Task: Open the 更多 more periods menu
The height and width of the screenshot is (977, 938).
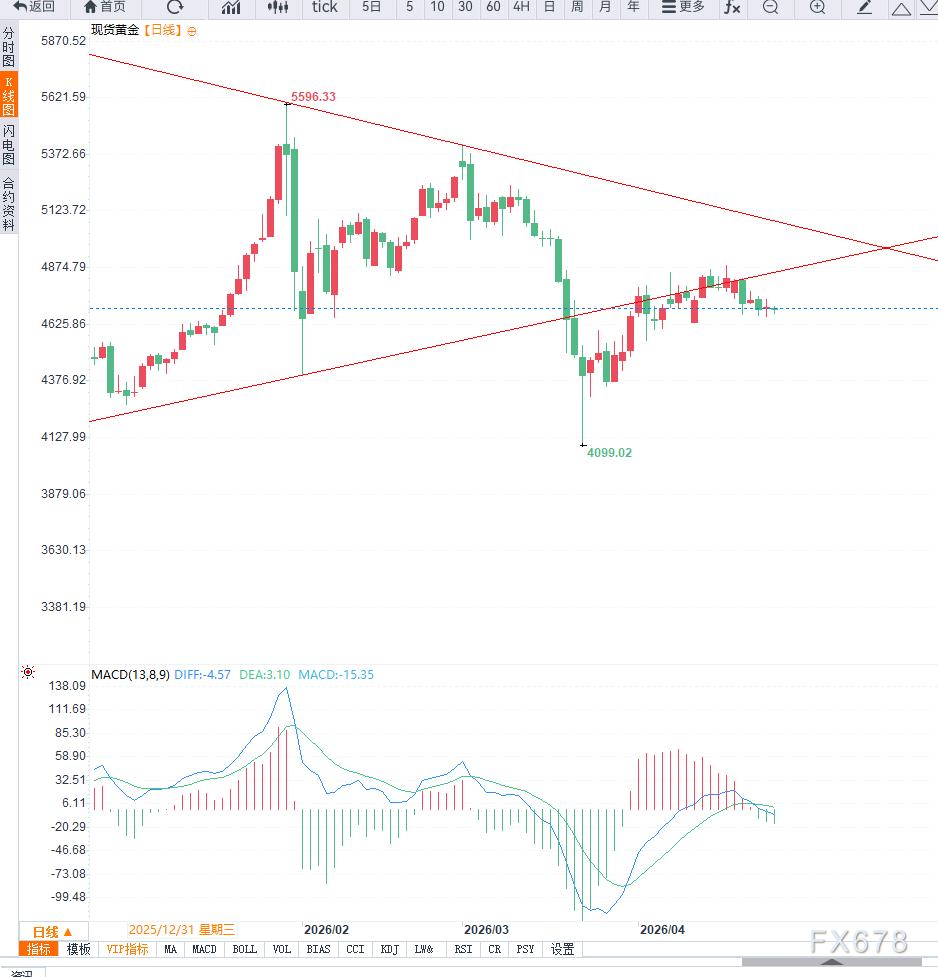Action: click(682, 7)
